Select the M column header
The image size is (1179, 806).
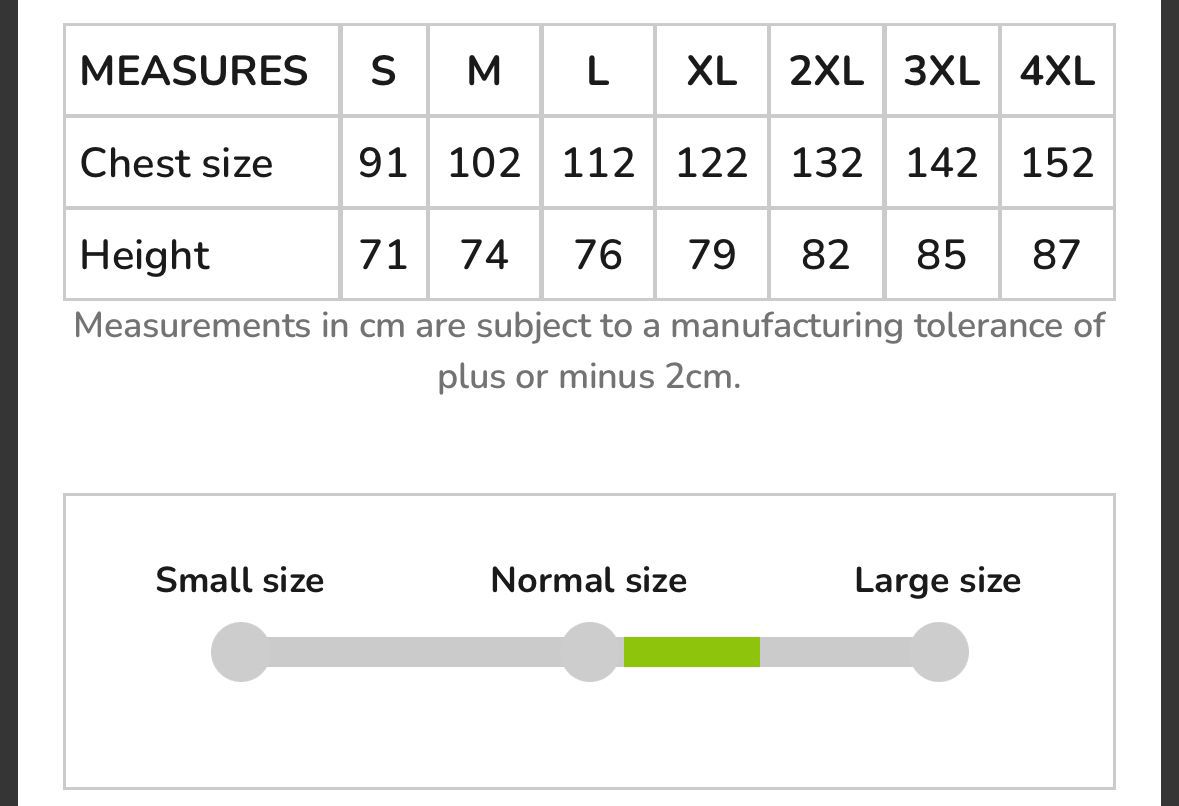coord(484,71)
